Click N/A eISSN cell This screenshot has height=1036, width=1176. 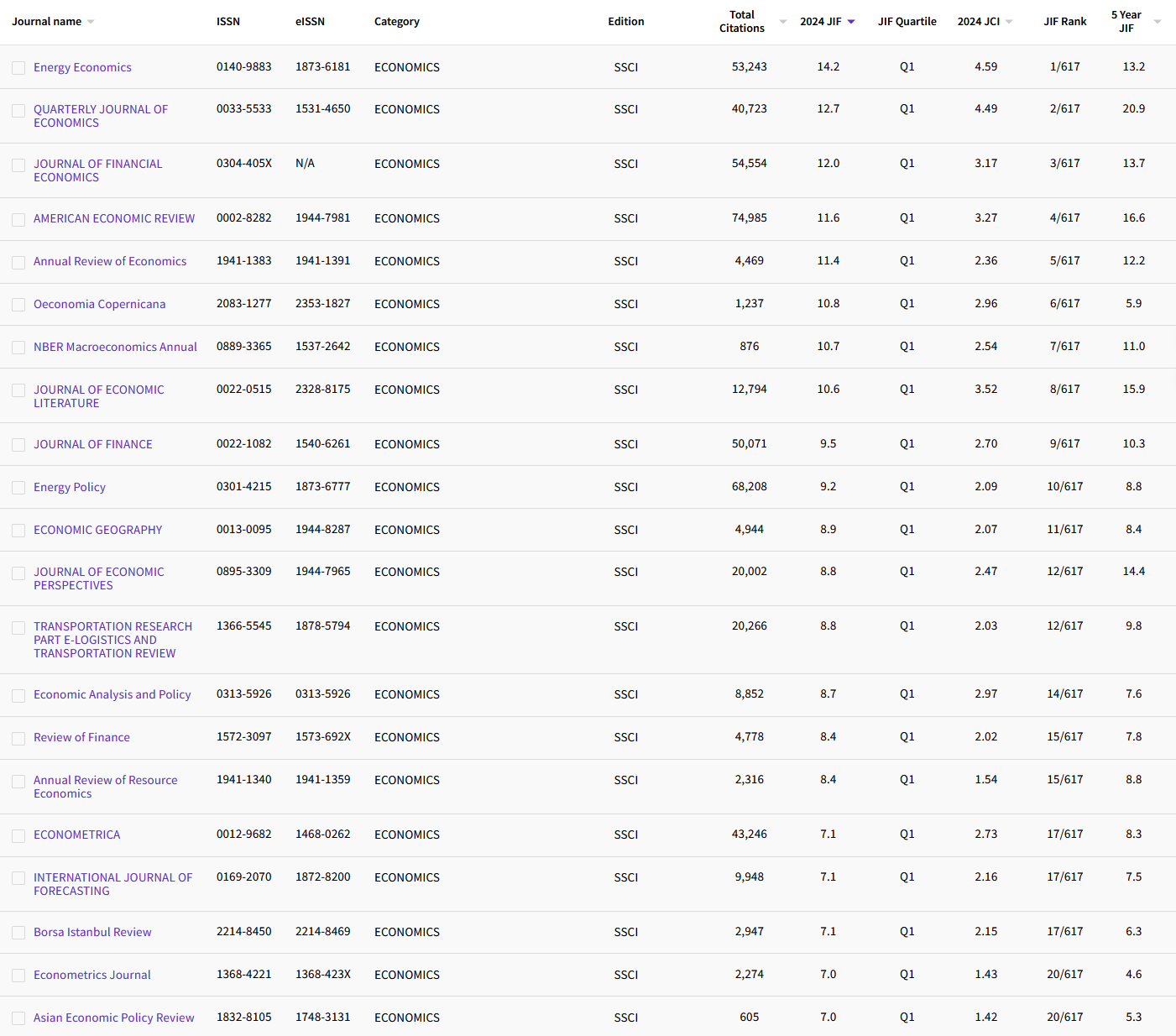[306, 163]
